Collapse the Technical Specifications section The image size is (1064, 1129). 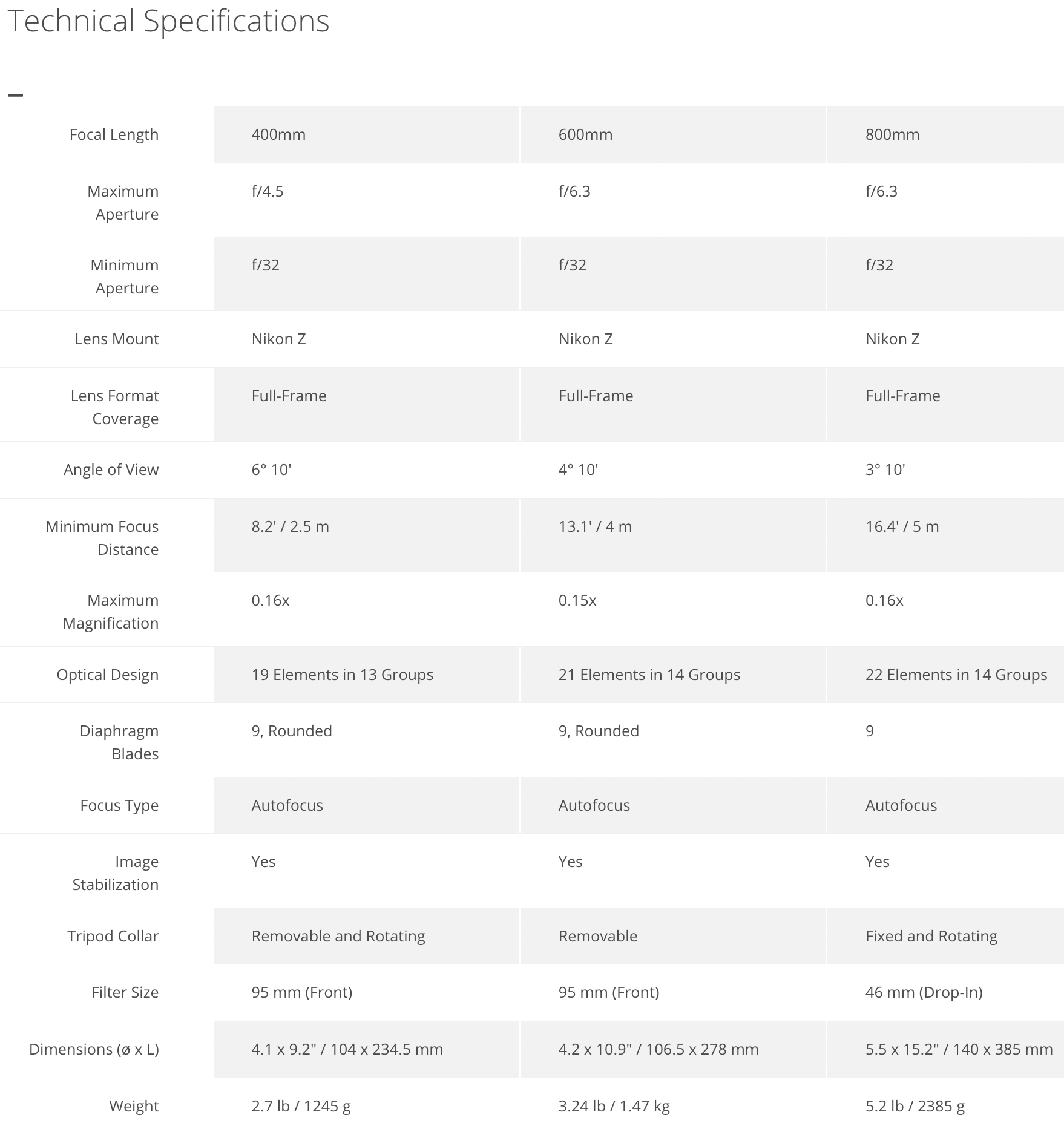pos(15,95)
